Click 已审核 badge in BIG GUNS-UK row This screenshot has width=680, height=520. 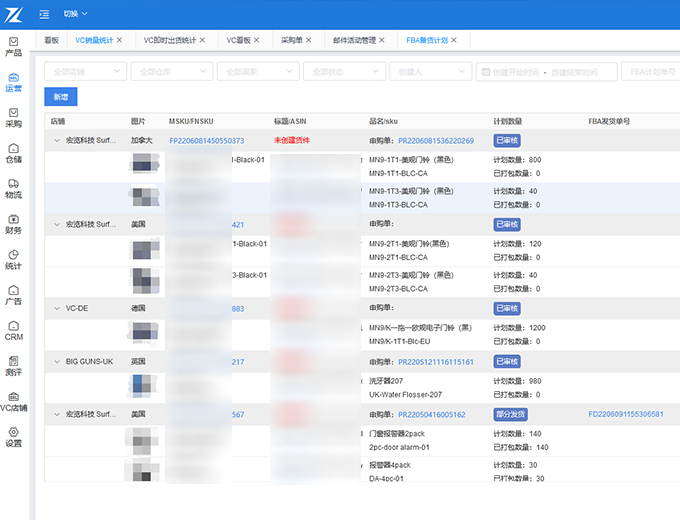[x=507, y=362]
